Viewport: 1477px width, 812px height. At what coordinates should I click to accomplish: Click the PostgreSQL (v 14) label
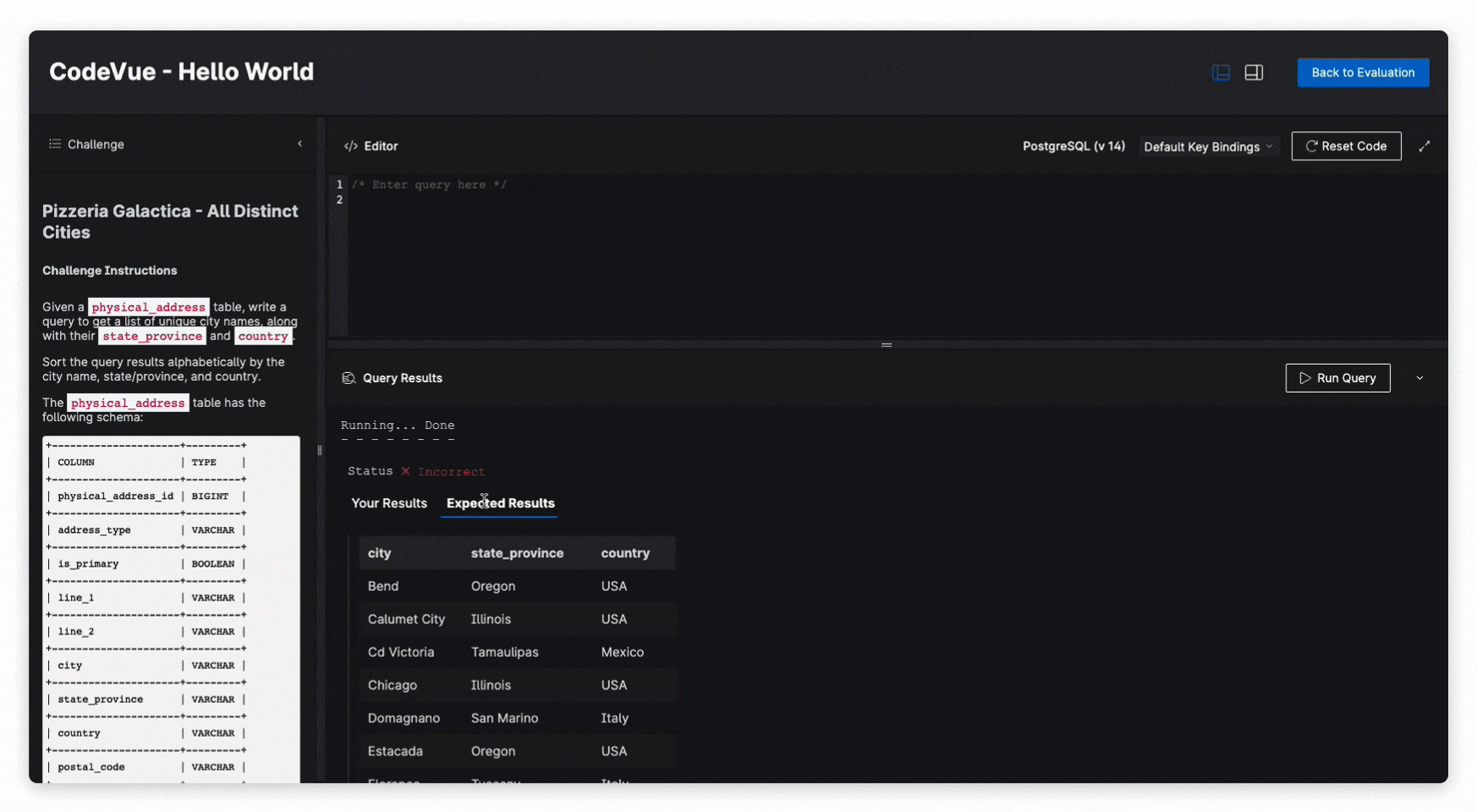coord(1073,146)
